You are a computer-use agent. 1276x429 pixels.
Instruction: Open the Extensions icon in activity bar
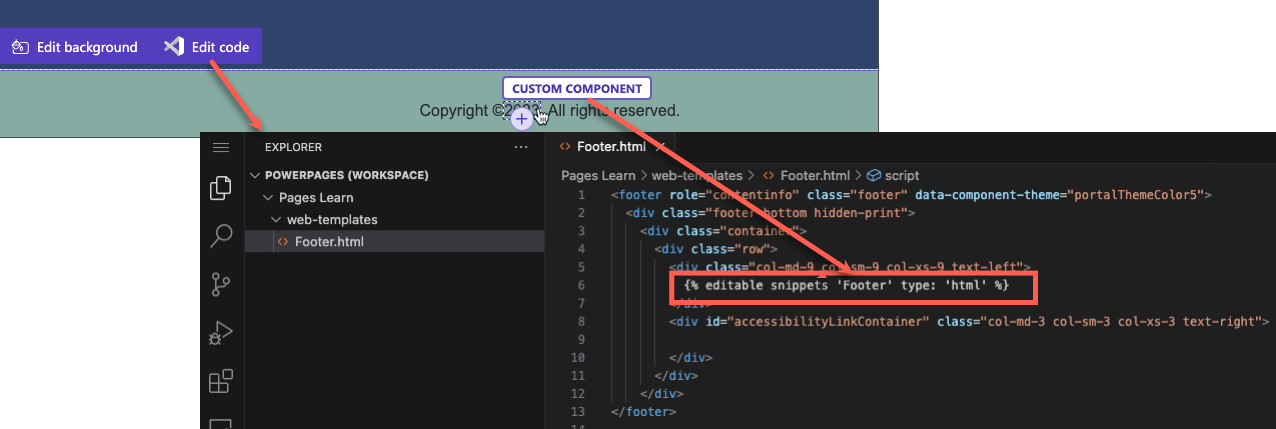tap(221, 381)
